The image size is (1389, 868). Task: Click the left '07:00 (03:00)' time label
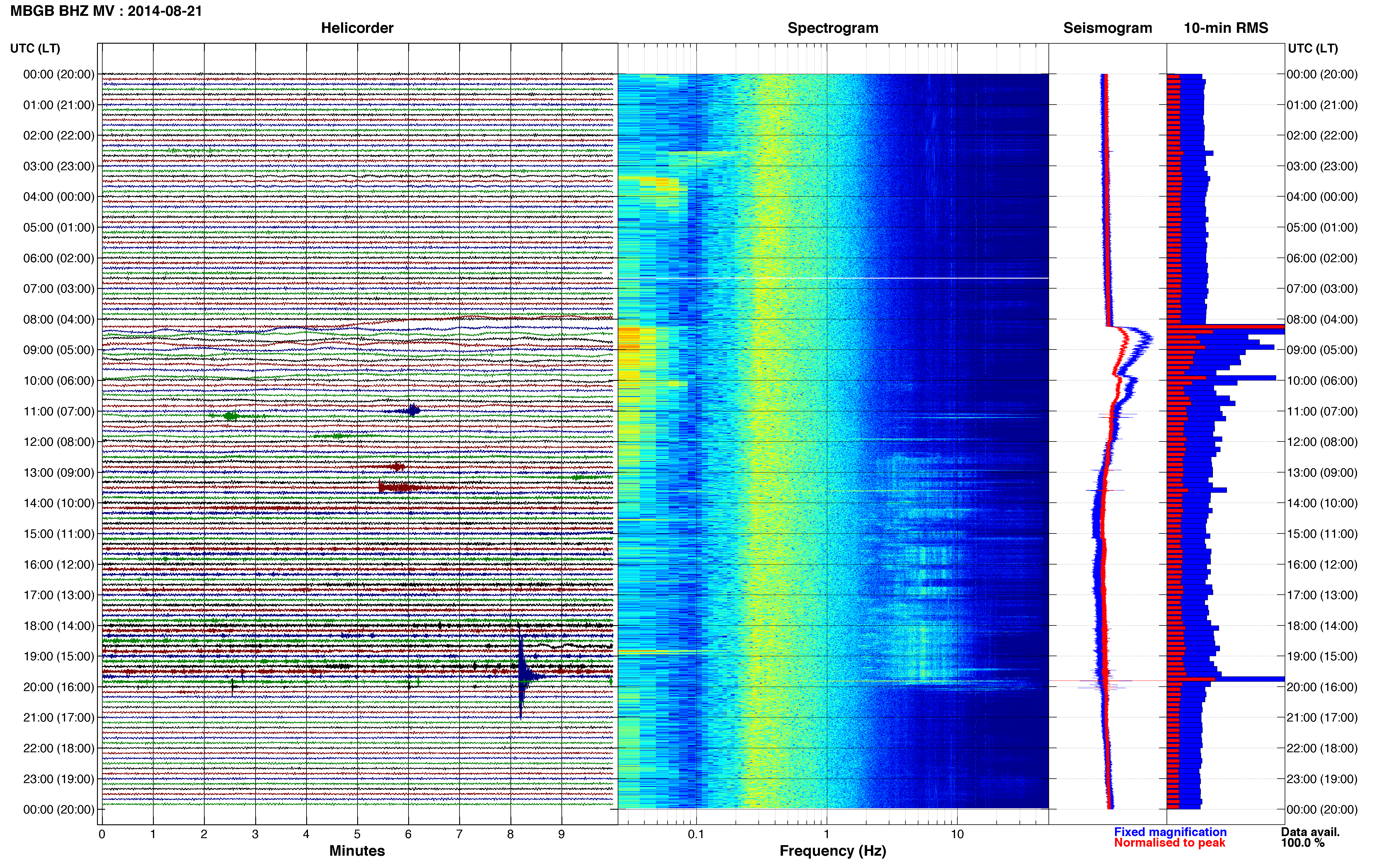click(59, 289)
